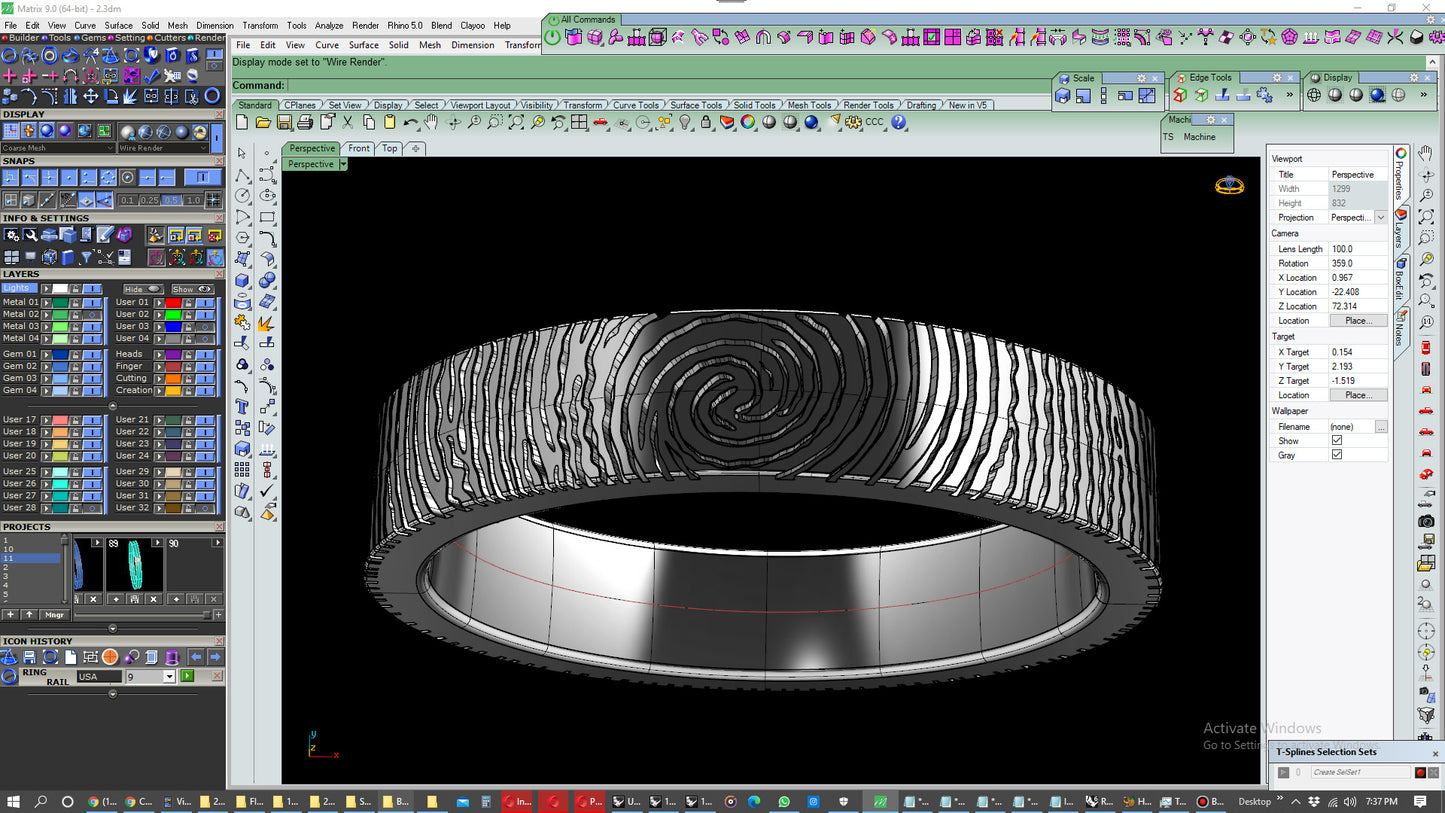
Task: Open the Analyze menu
Action: coord(328,25)
